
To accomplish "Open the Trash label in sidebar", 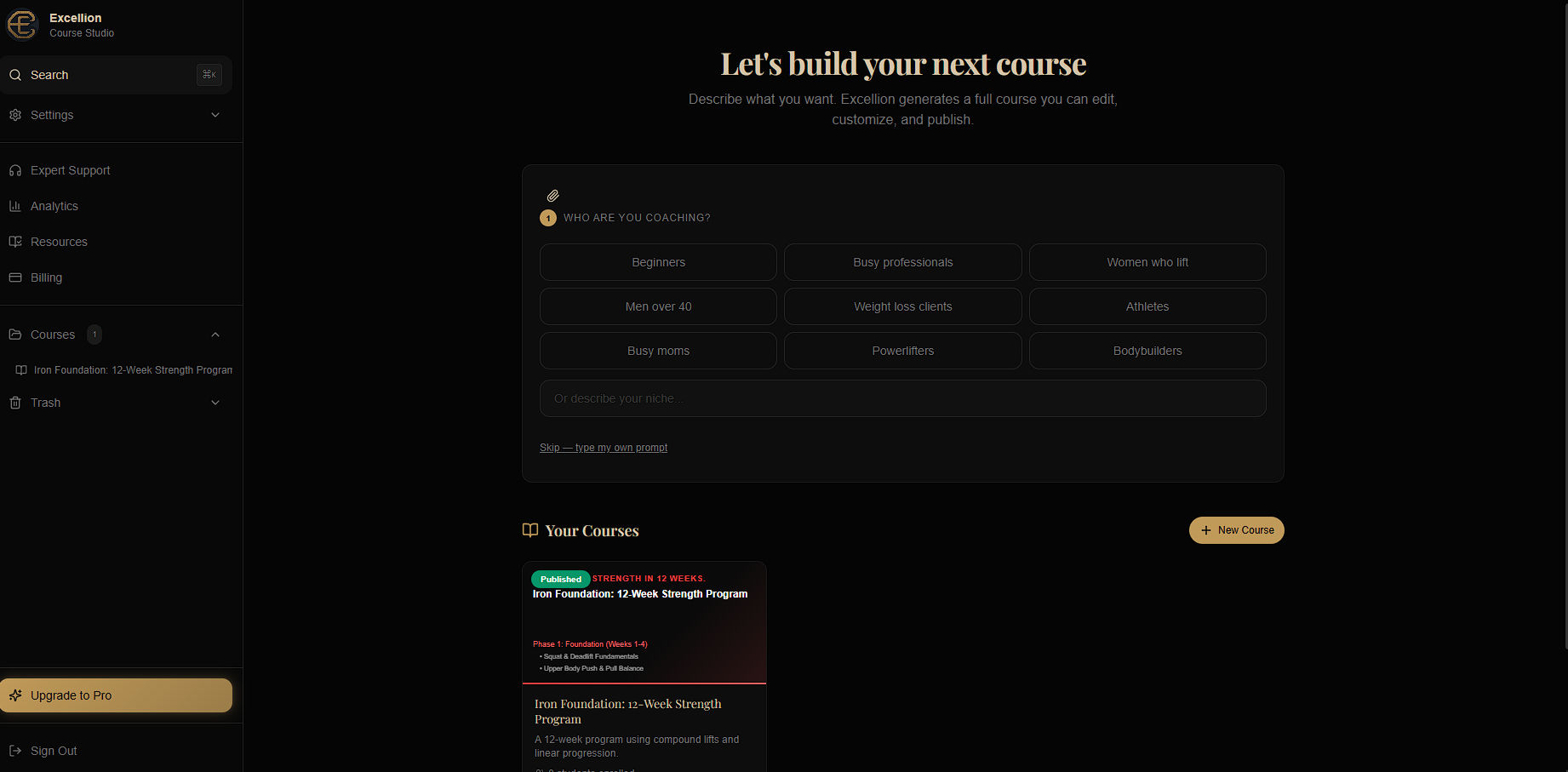I will [x=45, y=403].
